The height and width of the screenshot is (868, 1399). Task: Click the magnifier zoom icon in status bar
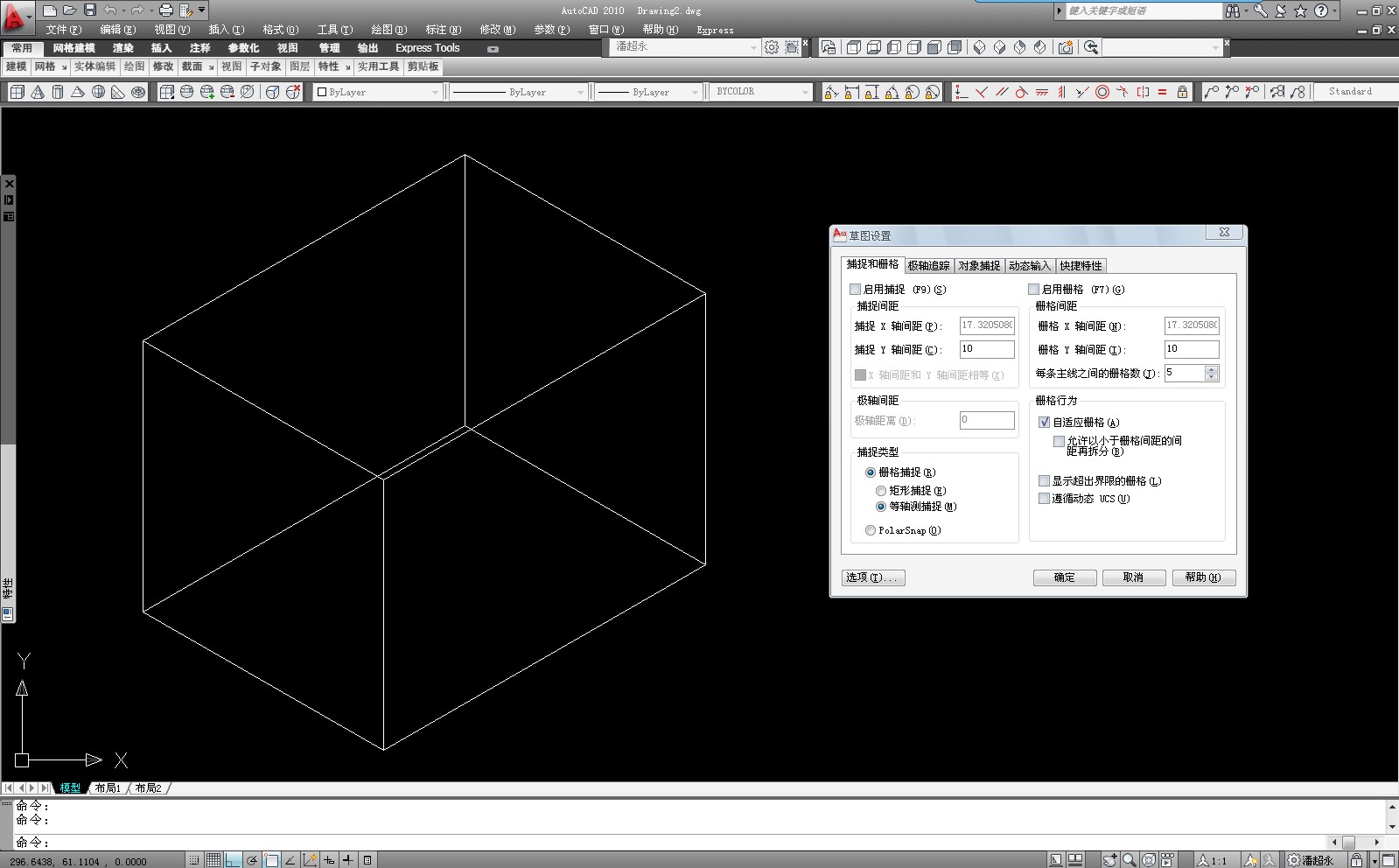click(x=1130, y=860)
